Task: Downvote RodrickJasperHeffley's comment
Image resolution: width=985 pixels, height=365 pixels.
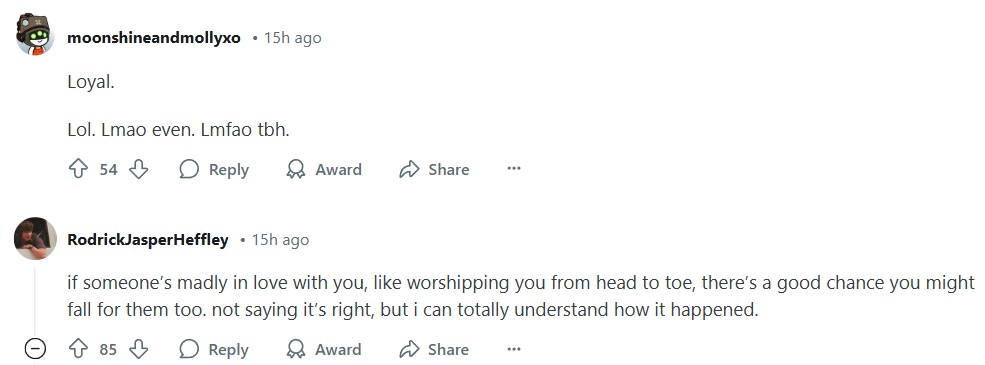Action: click(138, 349)
